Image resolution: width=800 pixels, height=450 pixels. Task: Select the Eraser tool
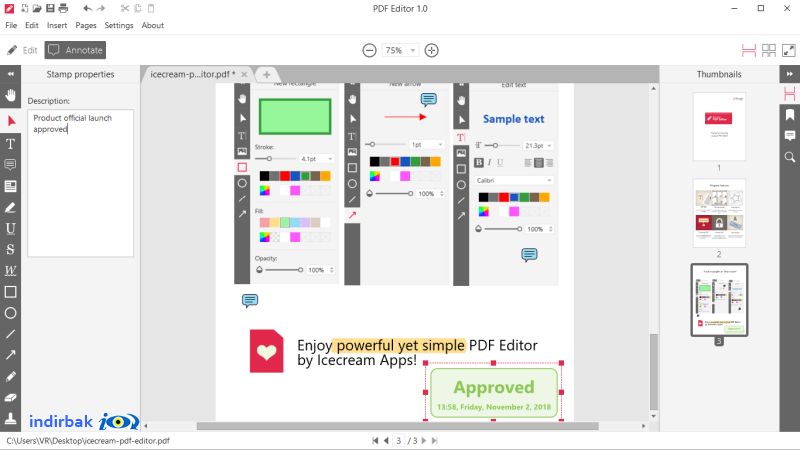[10, 397]
